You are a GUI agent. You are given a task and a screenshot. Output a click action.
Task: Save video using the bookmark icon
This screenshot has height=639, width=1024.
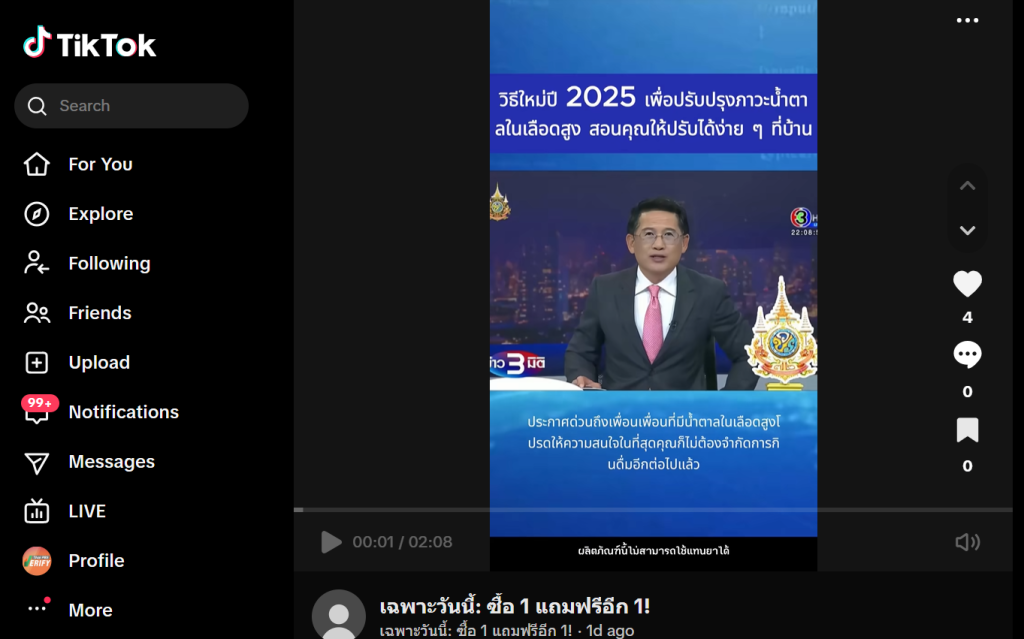[x=967, y=430]
